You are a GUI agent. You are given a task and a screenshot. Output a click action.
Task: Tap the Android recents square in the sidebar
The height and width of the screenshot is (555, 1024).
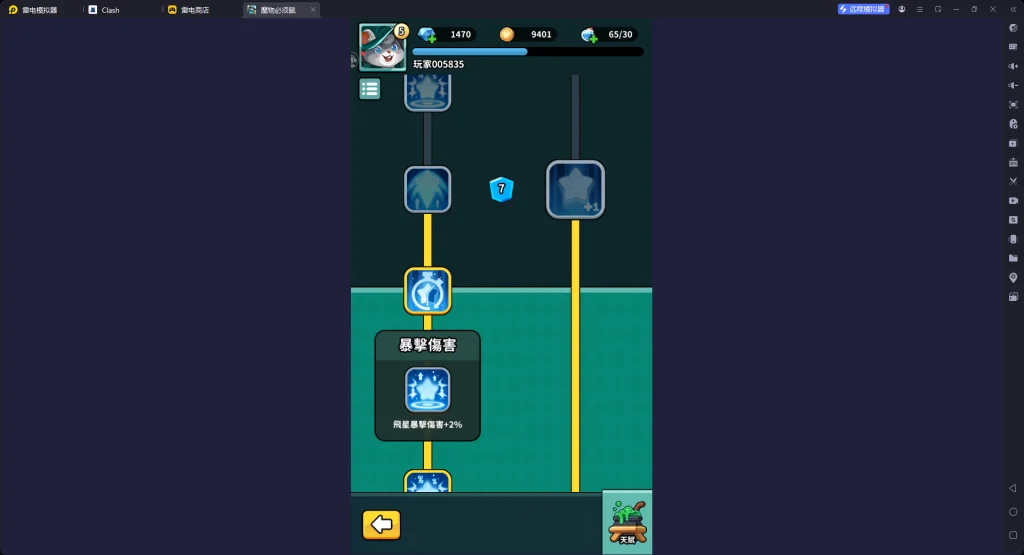click(1013, 535)
